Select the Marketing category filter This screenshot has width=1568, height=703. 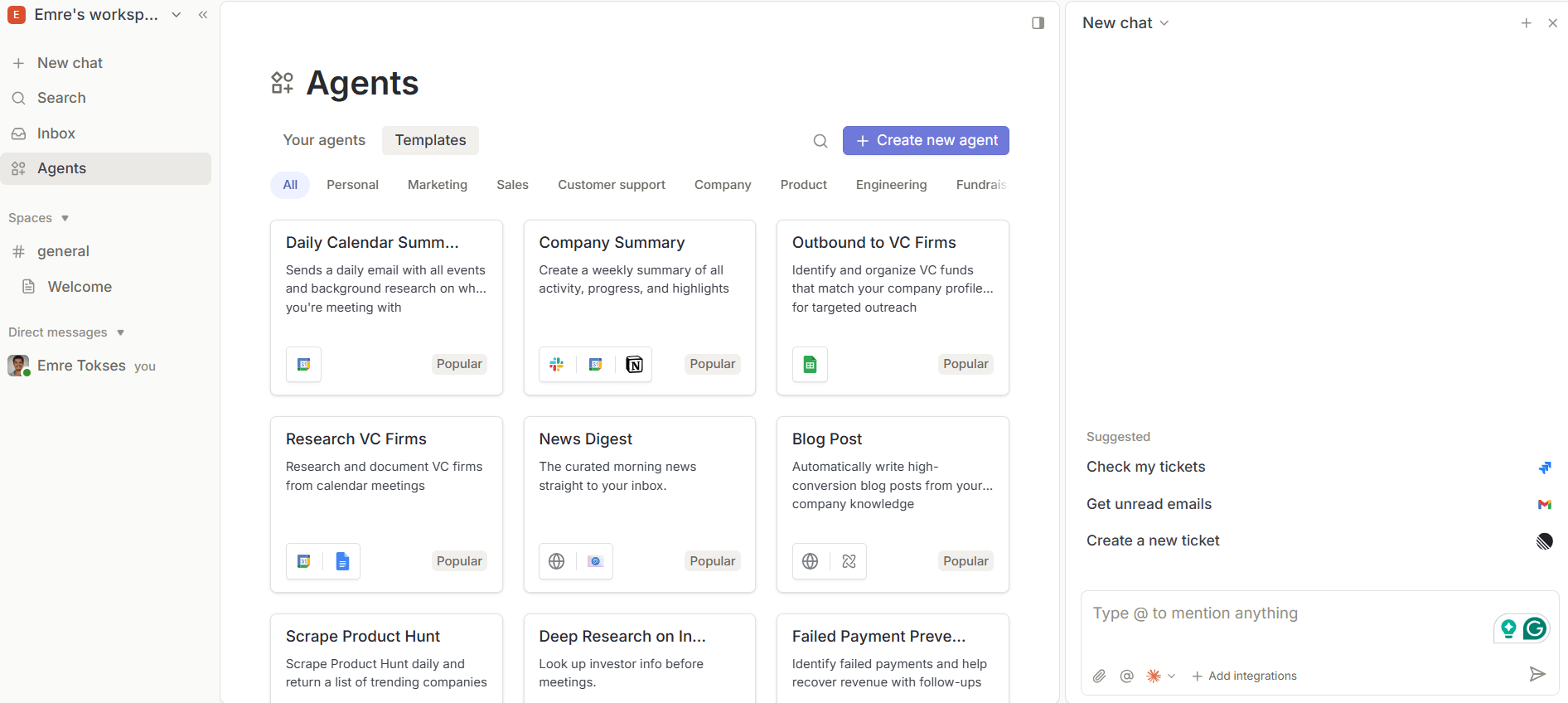click(x=437, y=185)
